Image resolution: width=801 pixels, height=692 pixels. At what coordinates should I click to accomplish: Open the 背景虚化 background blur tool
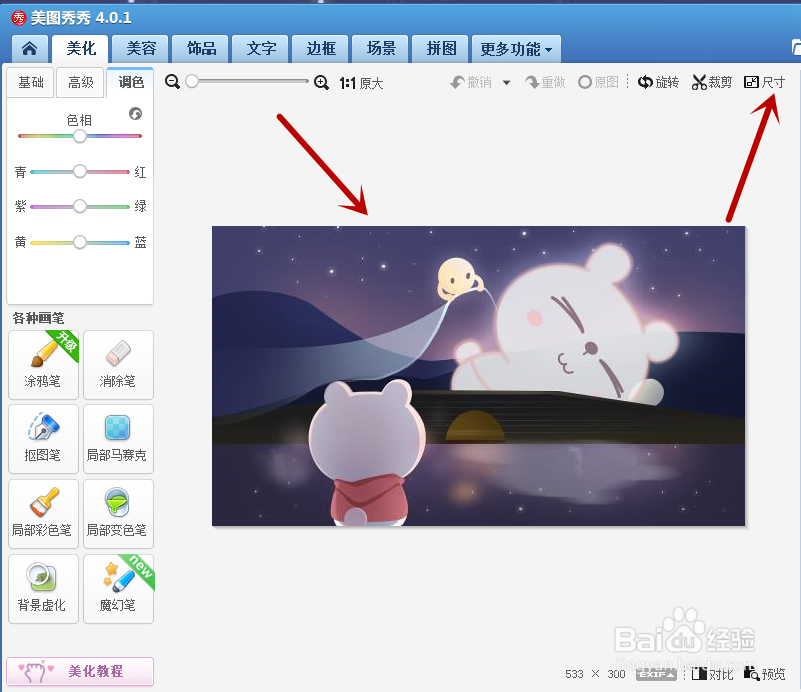[x=43, y=589]
